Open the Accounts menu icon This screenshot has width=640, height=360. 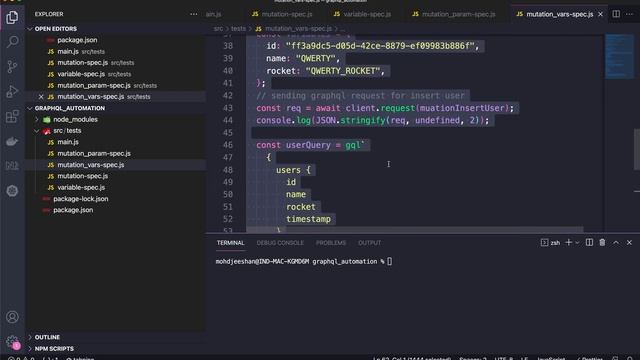point(12,317)
